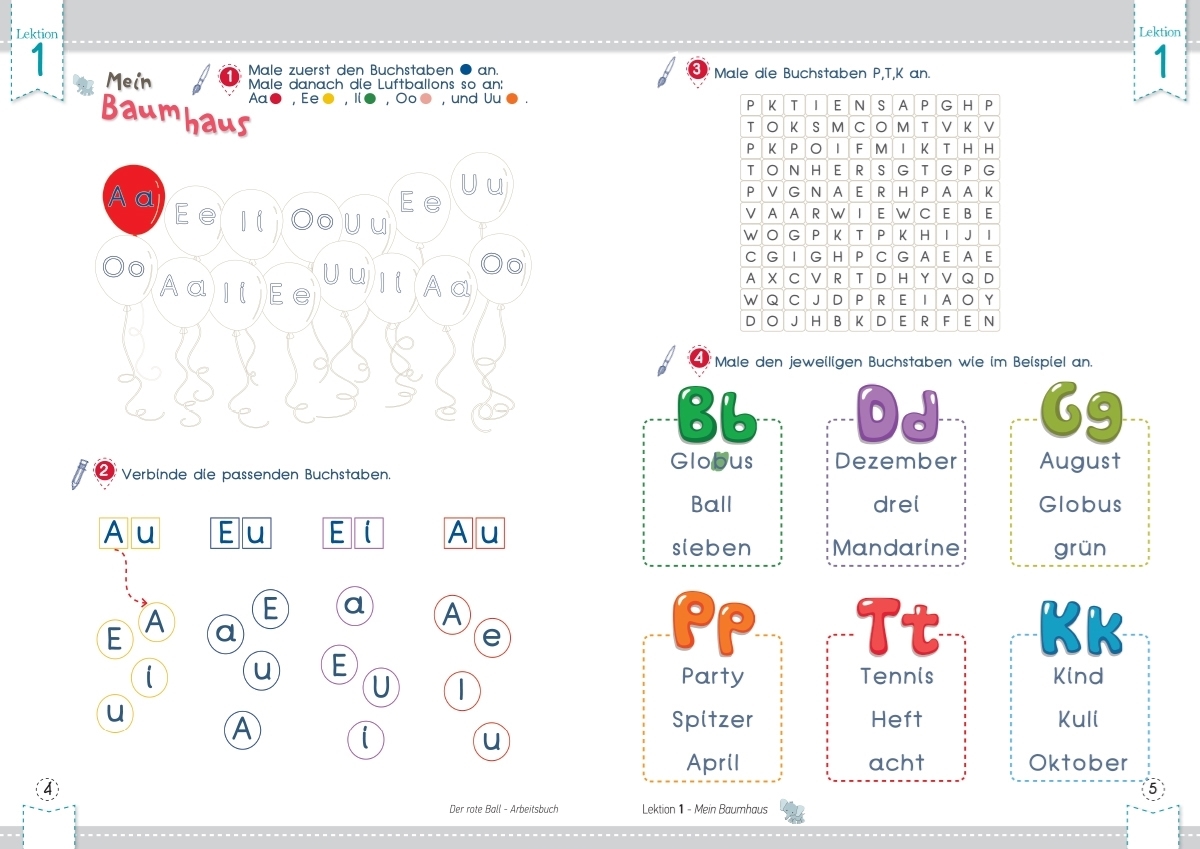Click the word April
Image resolution: width=1200 pixels, height=849 pixels.
click(713, 763)
